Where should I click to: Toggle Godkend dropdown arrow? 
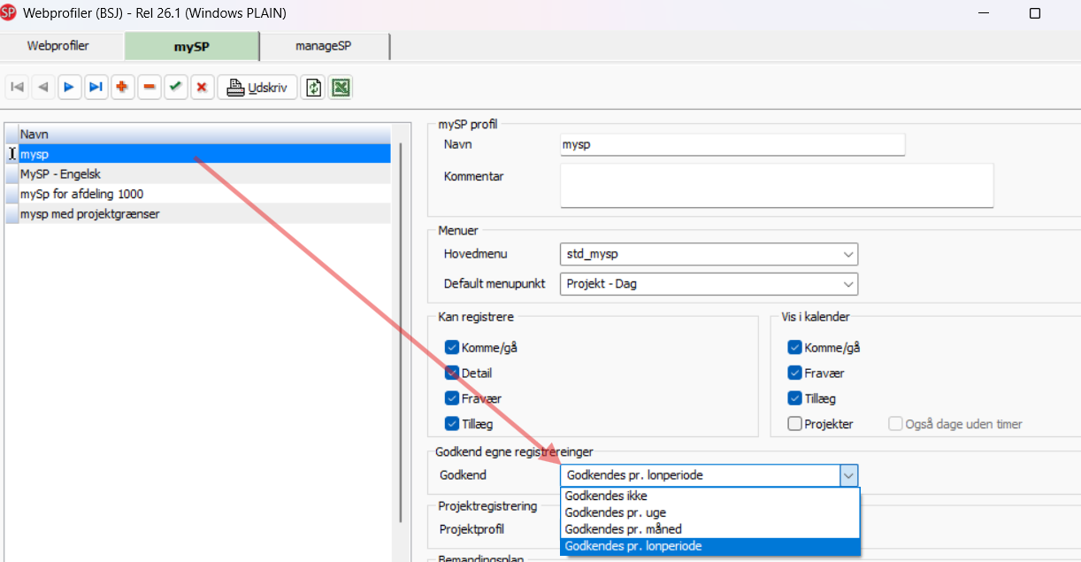coord(849,475)
